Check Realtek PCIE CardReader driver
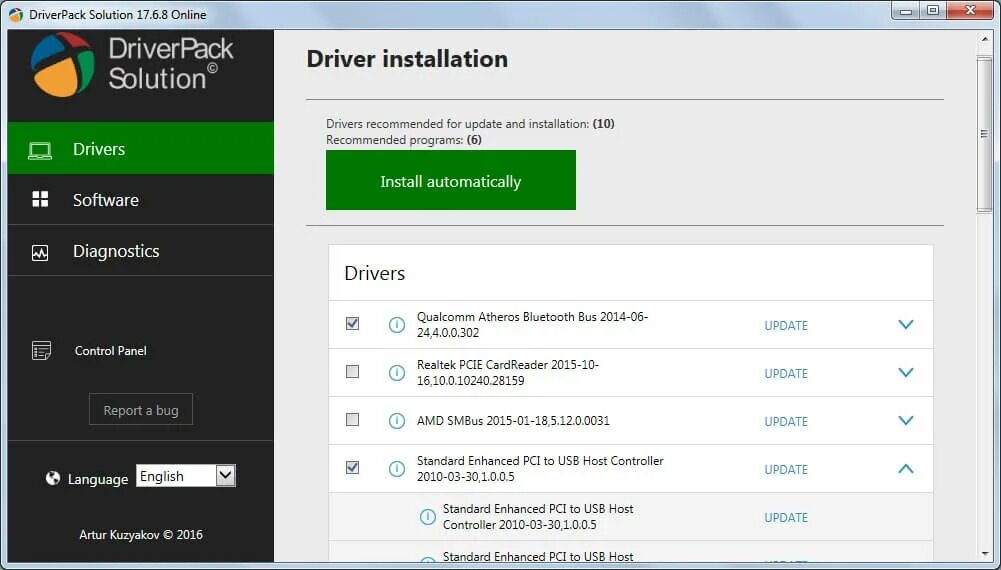 [x=352, y=371]
